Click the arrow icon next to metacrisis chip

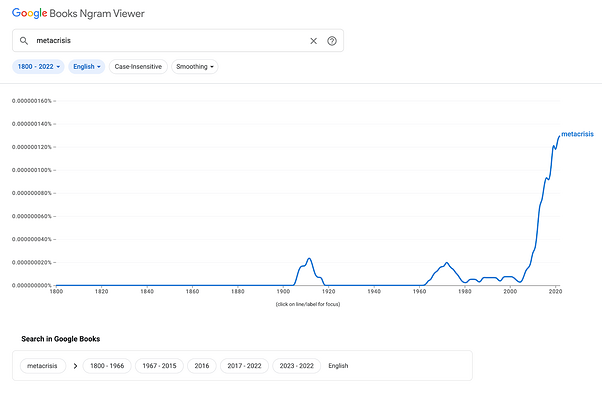click(x=76, y=366)
